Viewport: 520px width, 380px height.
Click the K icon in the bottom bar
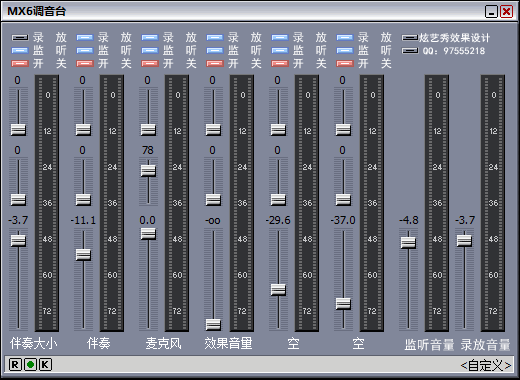tap(45, 365)
